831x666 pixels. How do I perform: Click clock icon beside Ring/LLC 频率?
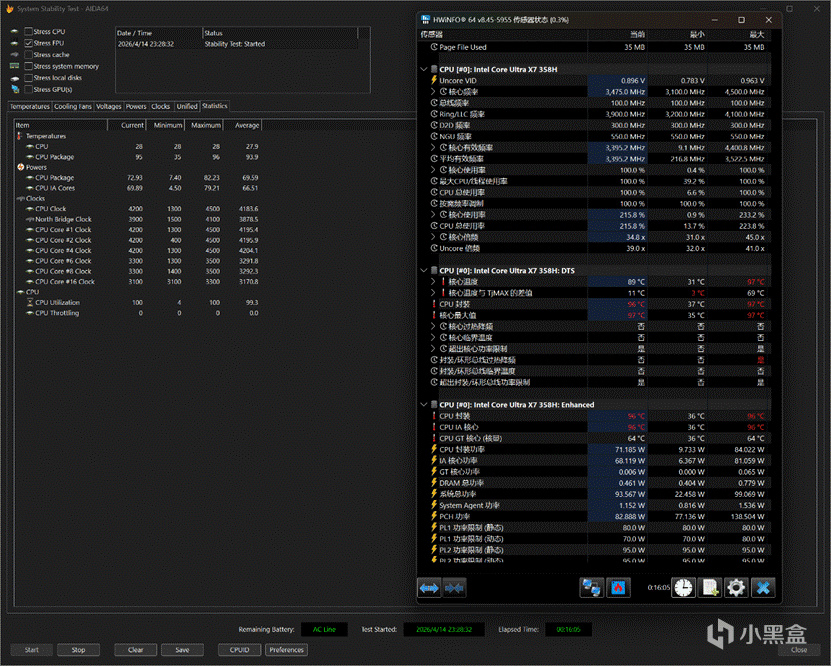pos(434,114)
